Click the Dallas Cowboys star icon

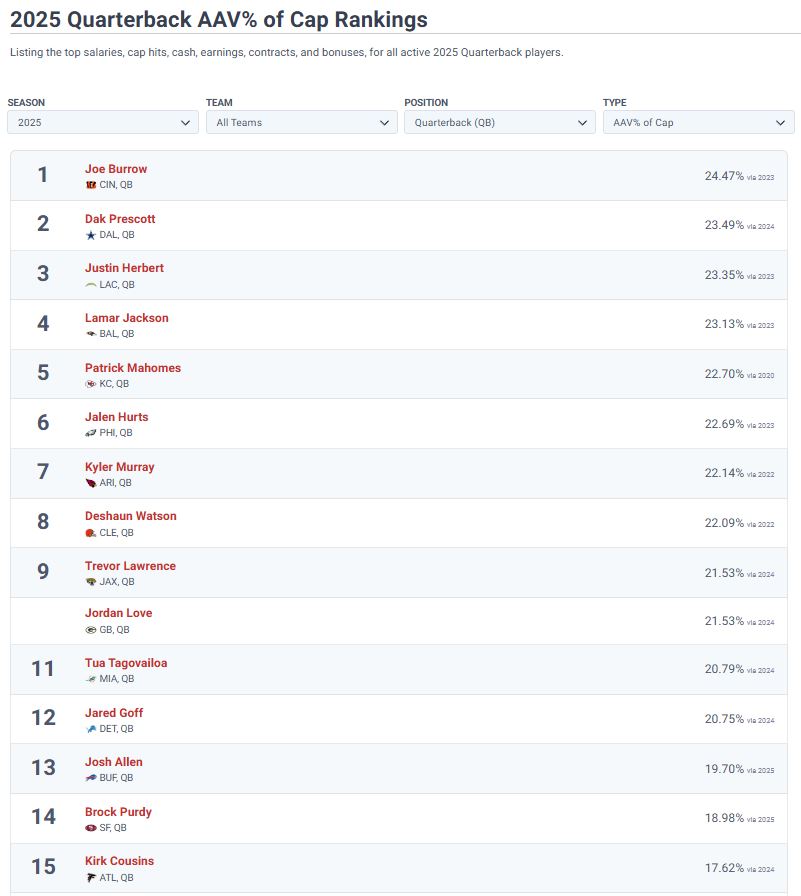[x=91, y=235]
